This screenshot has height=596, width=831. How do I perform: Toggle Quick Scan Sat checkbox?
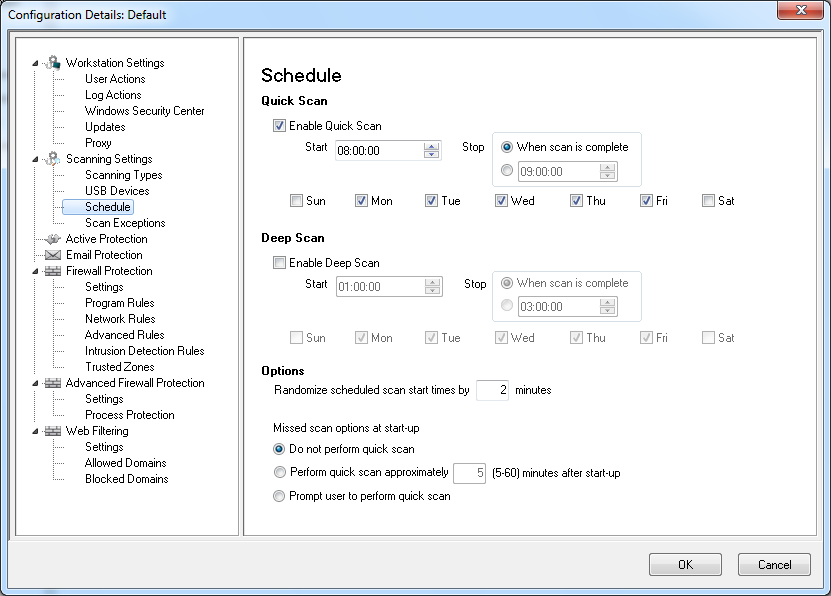coord(709,201)
